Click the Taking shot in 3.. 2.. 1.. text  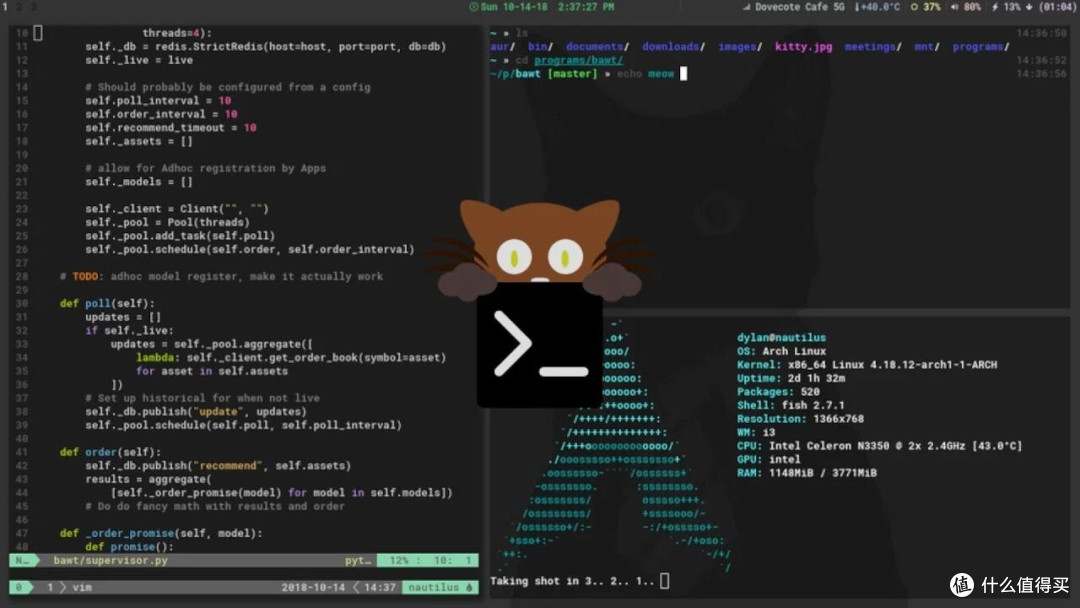572,581
